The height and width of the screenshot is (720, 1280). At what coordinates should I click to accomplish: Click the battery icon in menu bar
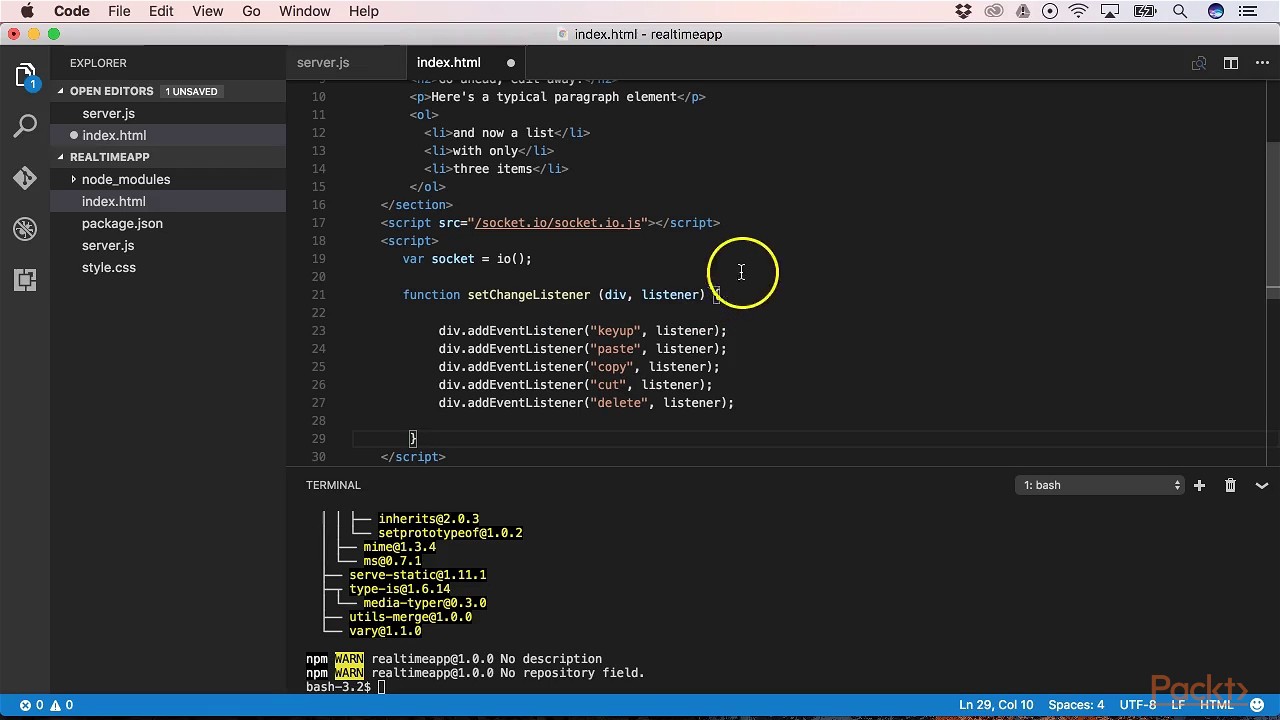tap(1144, 11)
